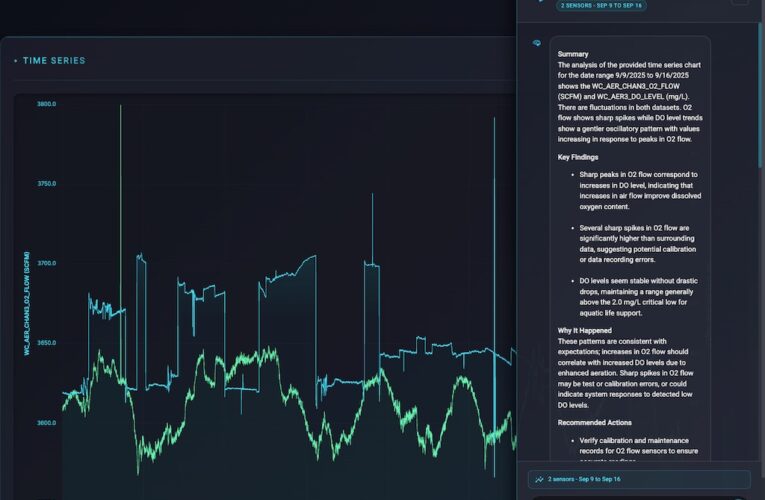
Task: Click the '2 SENSORS - SEP 9 TO SEP 16' badge
Action: [601, 5]
